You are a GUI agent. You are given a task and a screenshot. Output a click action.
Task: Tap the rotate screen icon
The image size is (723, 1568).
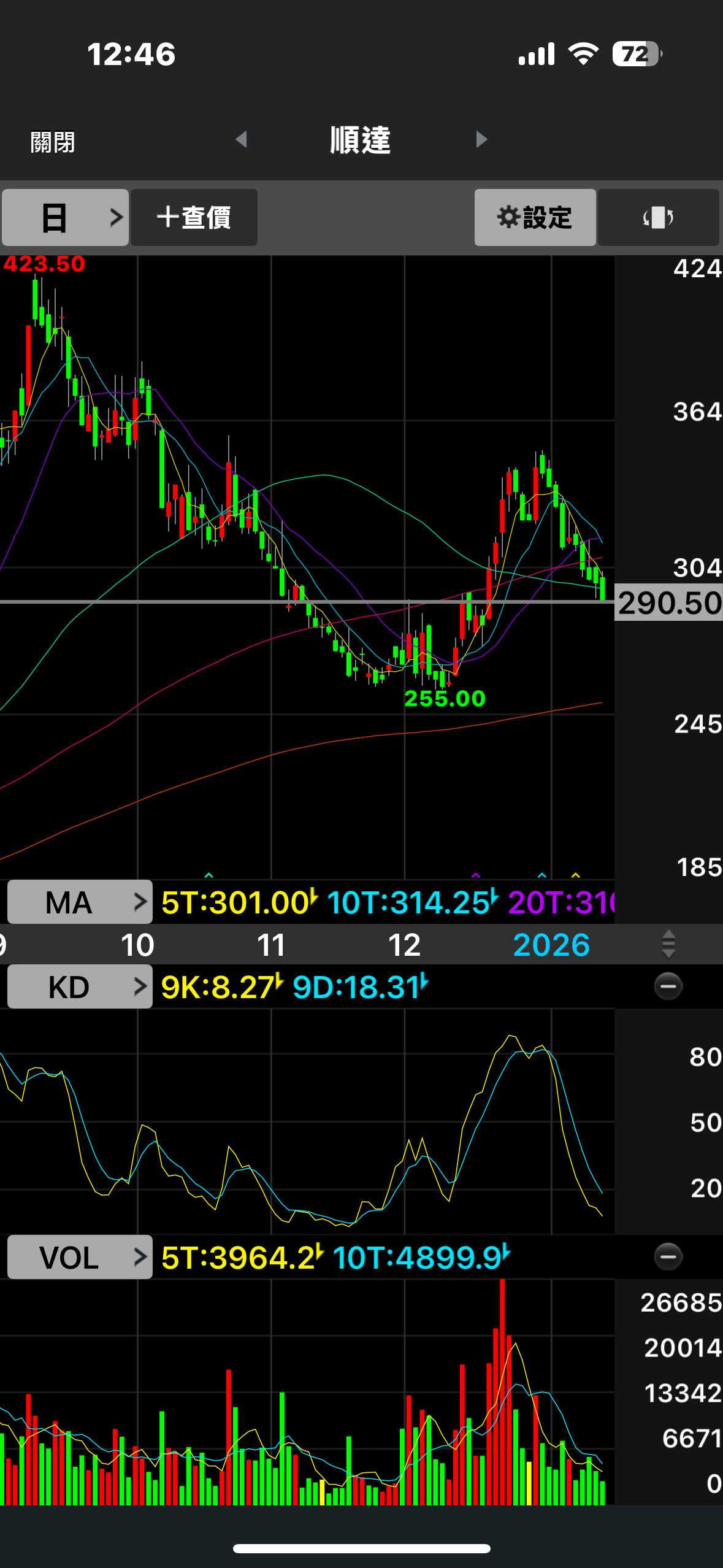(x=658, y=217)
